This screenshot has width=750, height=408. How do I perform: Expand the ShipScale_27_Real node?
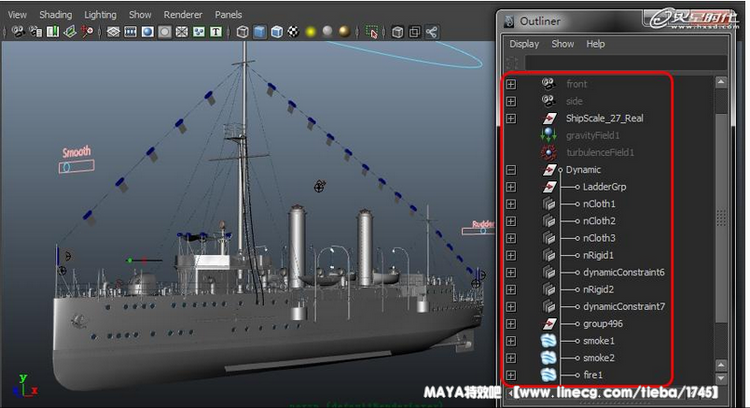click(511, 118)
